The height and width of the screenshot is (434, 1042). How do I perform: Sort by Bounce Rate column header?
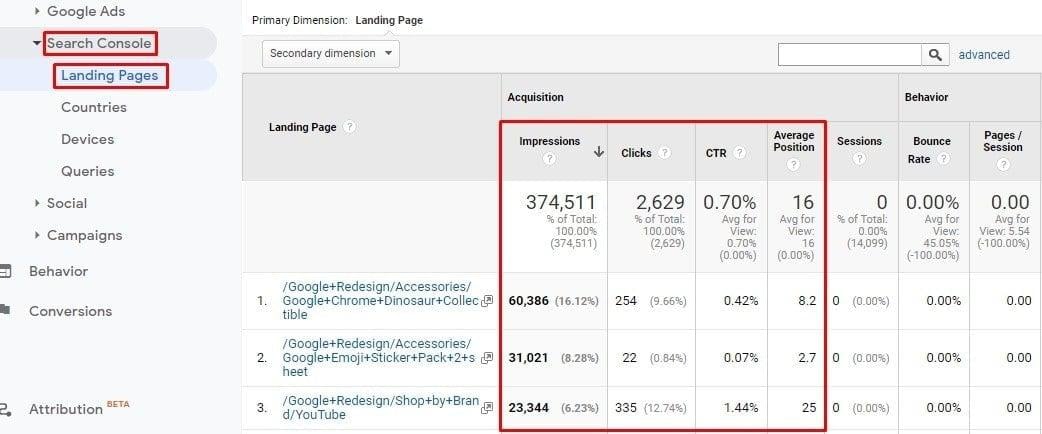click(x=931, y=150)
